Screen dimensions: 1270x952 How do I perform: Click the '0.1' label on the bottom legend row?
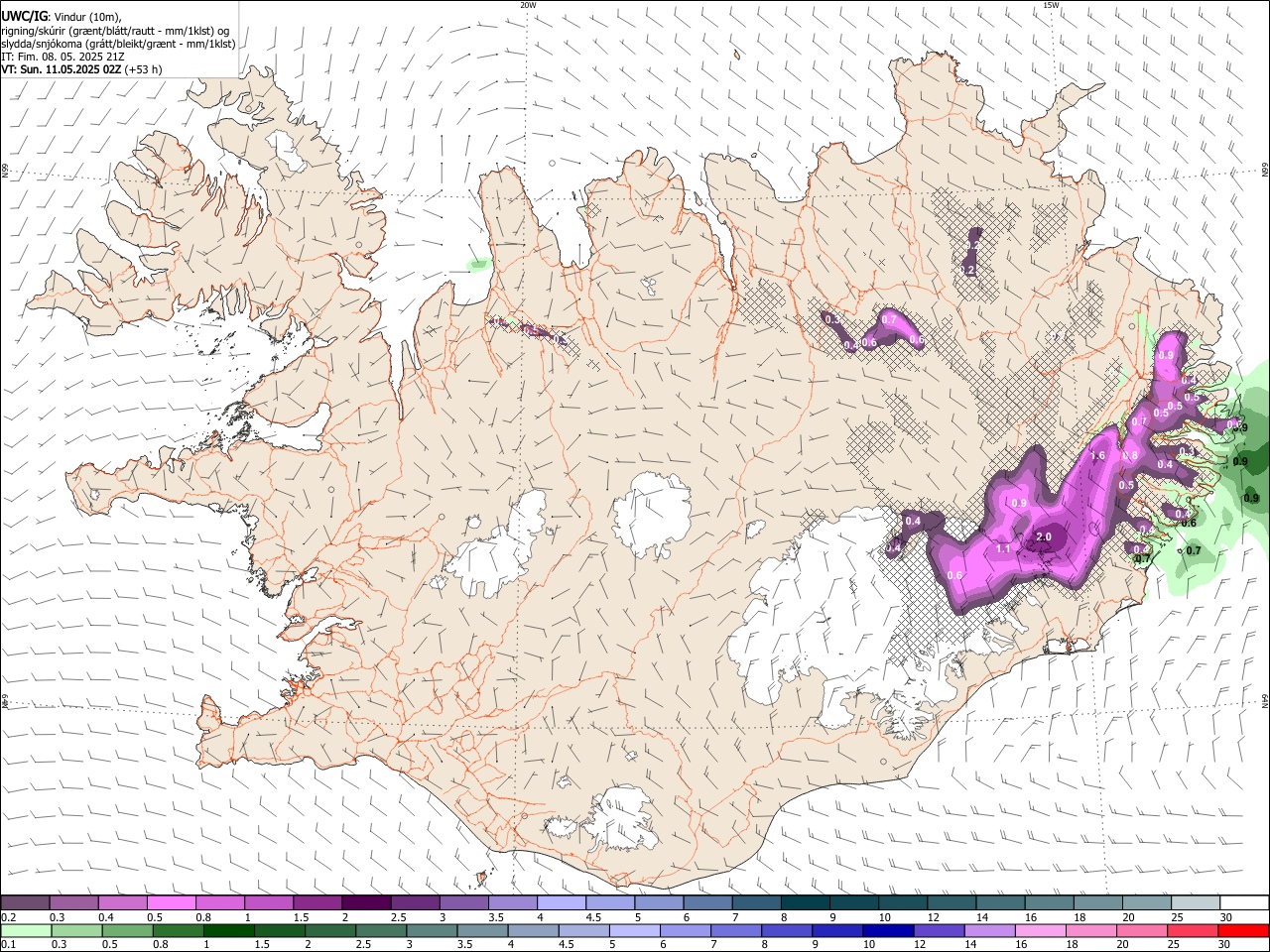coord(8,945)
